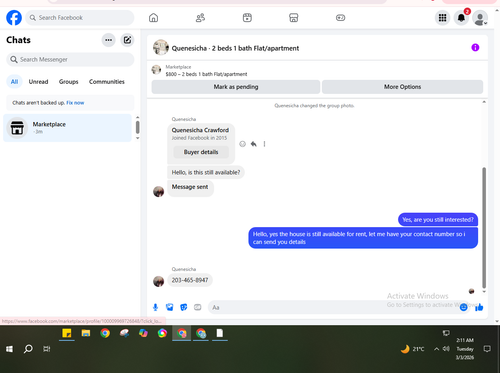
Task: Open the grid Menu icon
Action: pos(442,18)
